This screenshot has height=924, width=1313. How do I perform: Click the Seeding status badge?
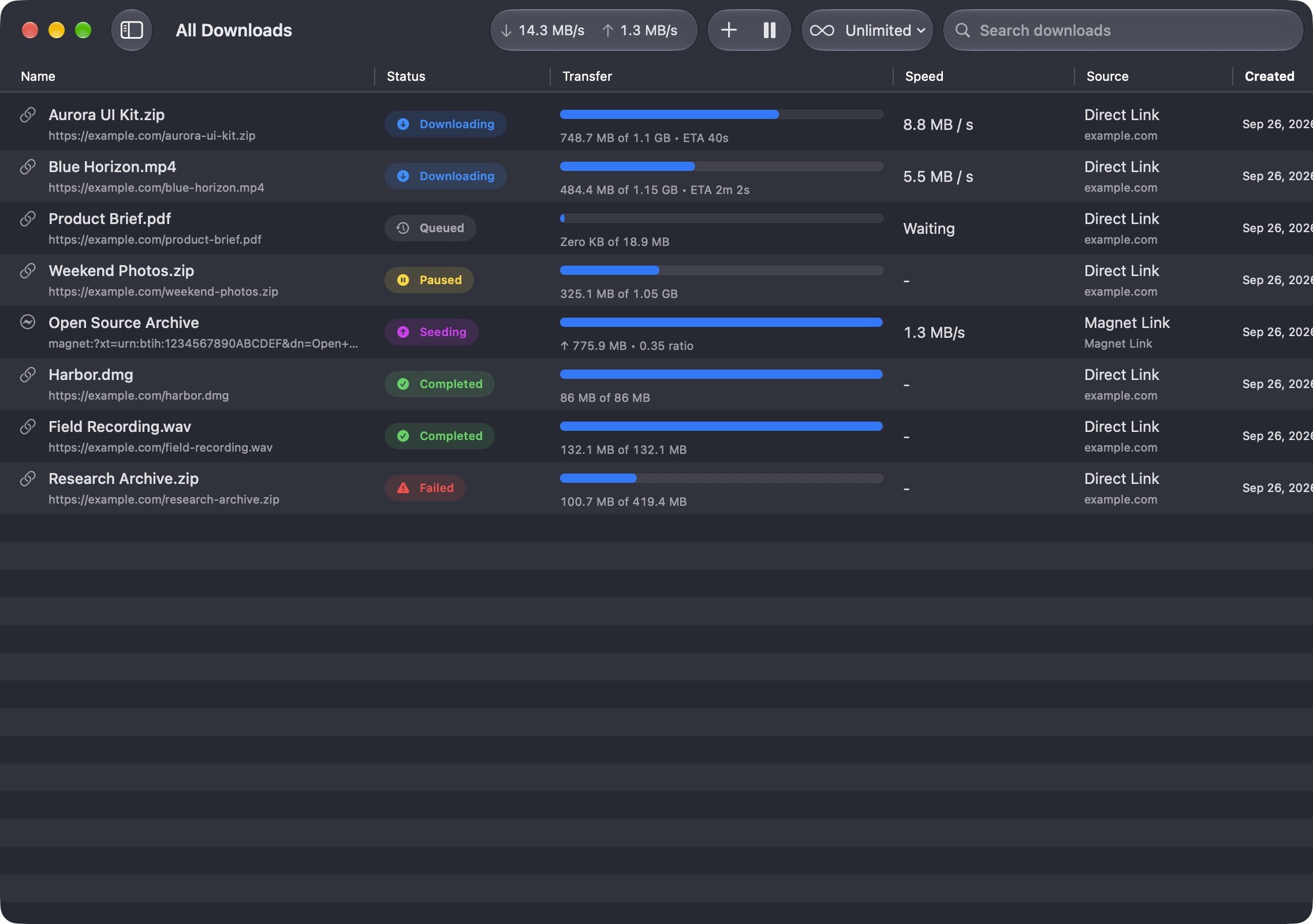(431, 332)
